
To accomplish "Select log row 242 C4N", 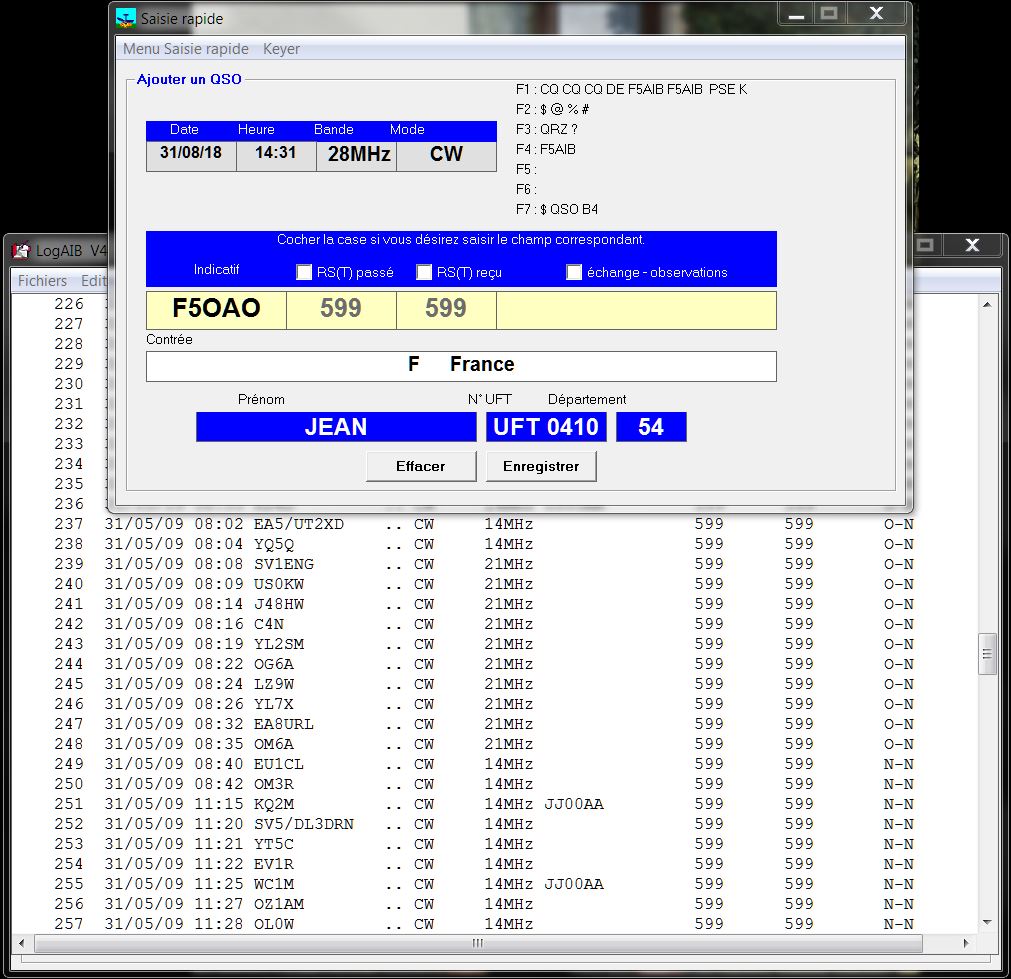I will [x=484, y=624].
